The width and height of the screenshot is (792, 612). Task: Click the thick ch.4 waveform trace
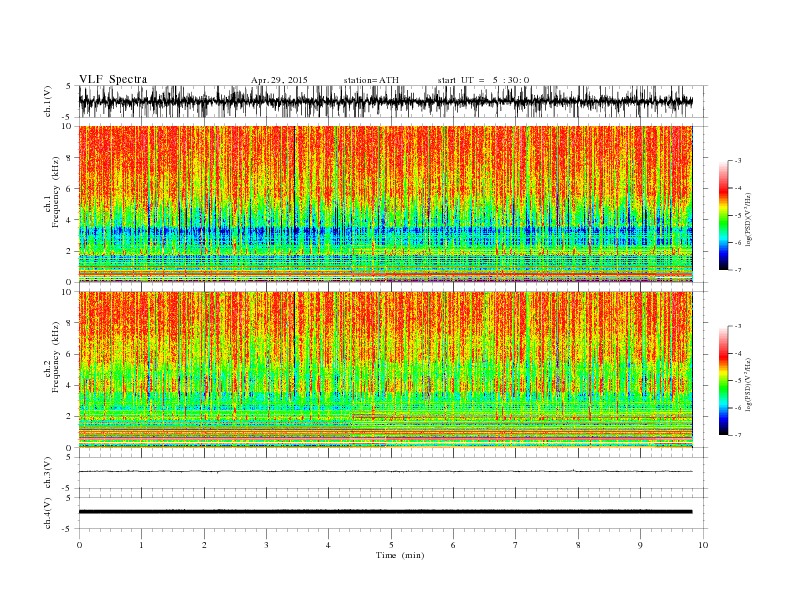(385, 512)
